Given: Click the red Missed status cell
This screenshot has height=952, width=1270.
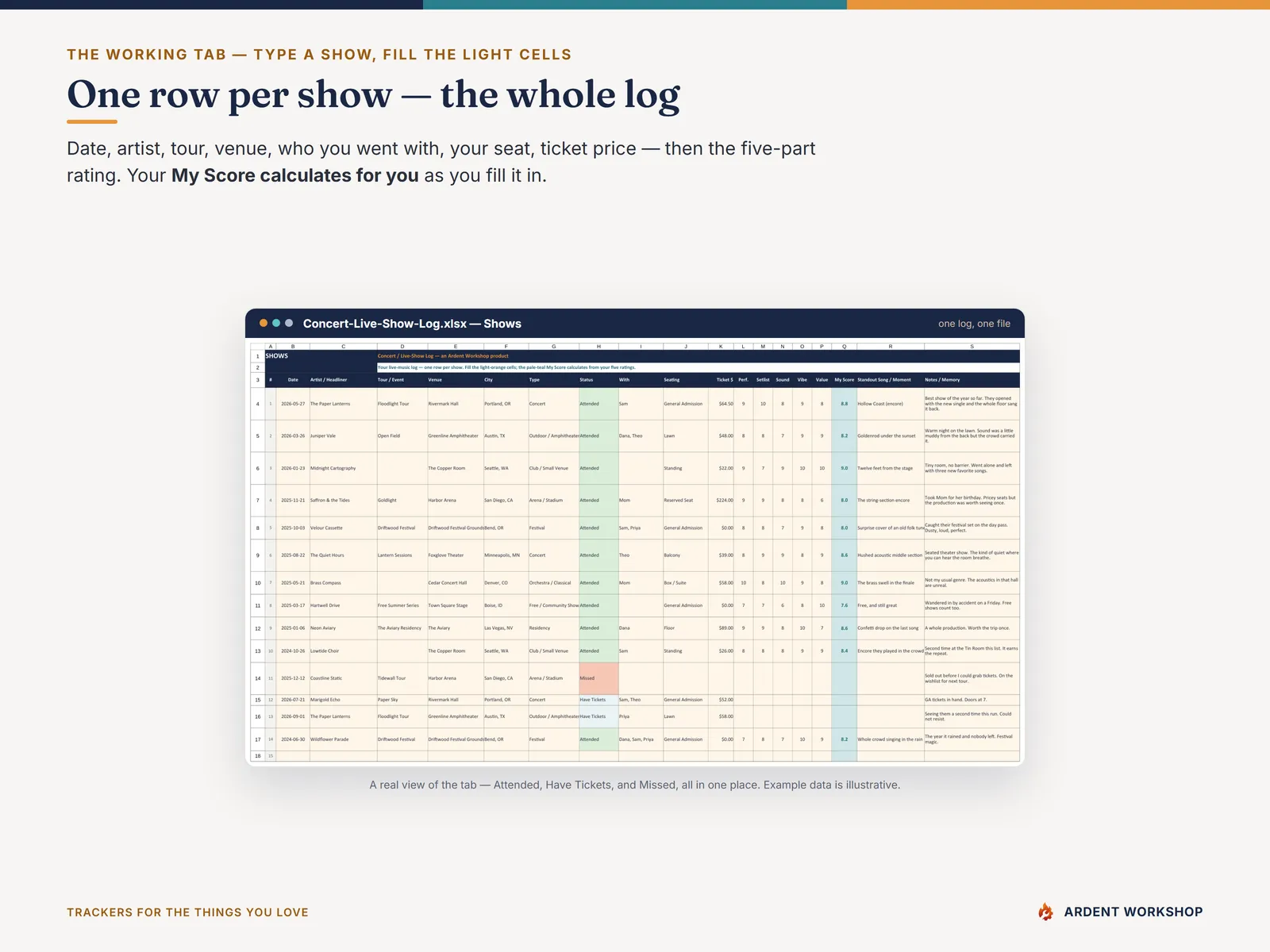Looking at the screenshot, I should pos(598,678).
